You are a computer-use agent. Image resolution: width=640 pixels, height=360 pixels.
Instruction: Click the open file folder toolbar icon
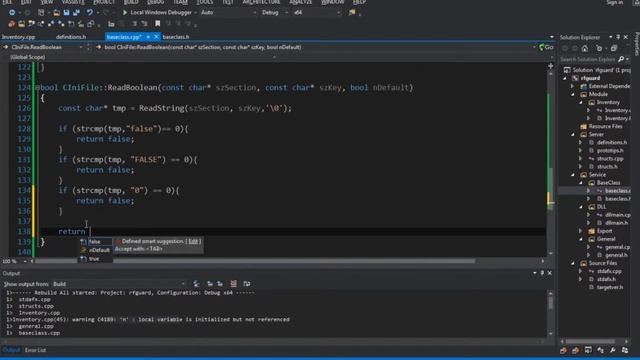[56, 13]
